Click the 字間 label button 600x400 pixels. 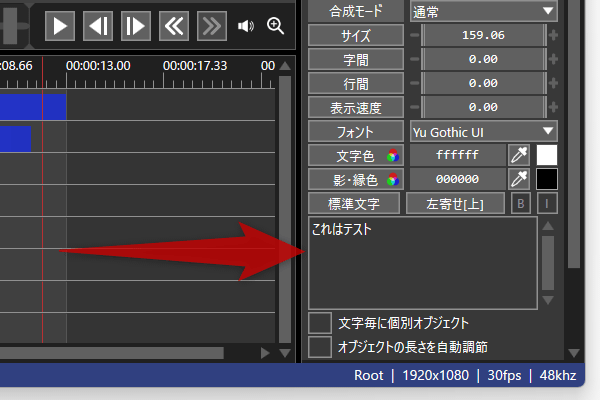pyautogui.click(x=356, y=59)
